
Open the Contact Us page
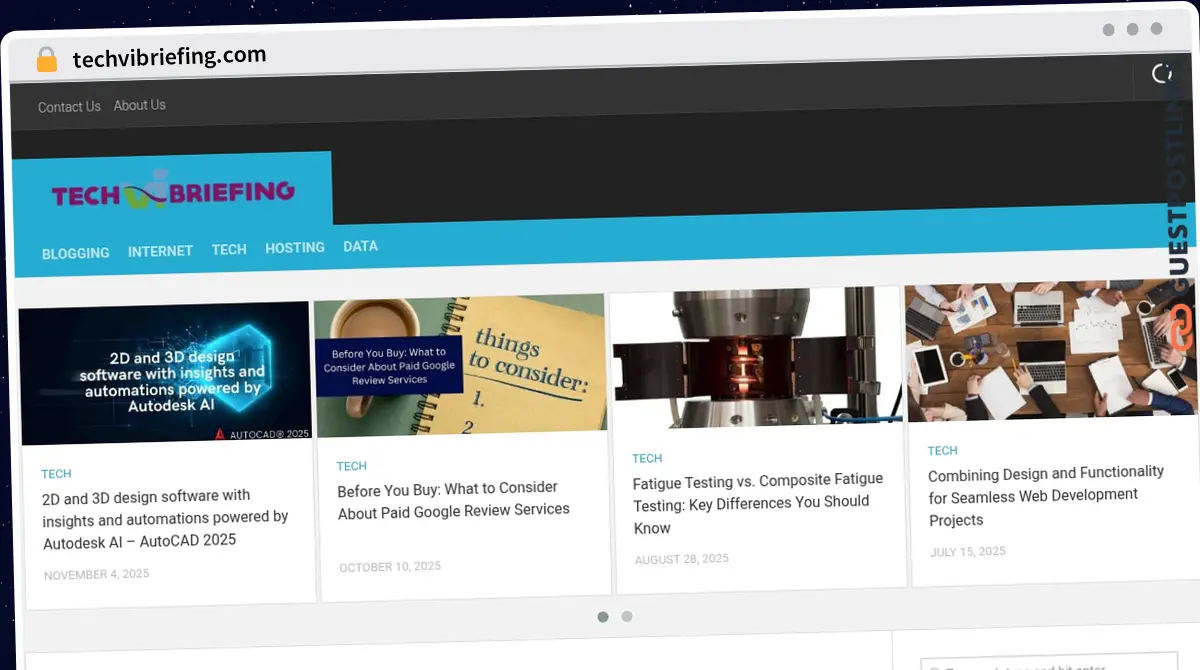pyautogui.click(x=69, y=107)
